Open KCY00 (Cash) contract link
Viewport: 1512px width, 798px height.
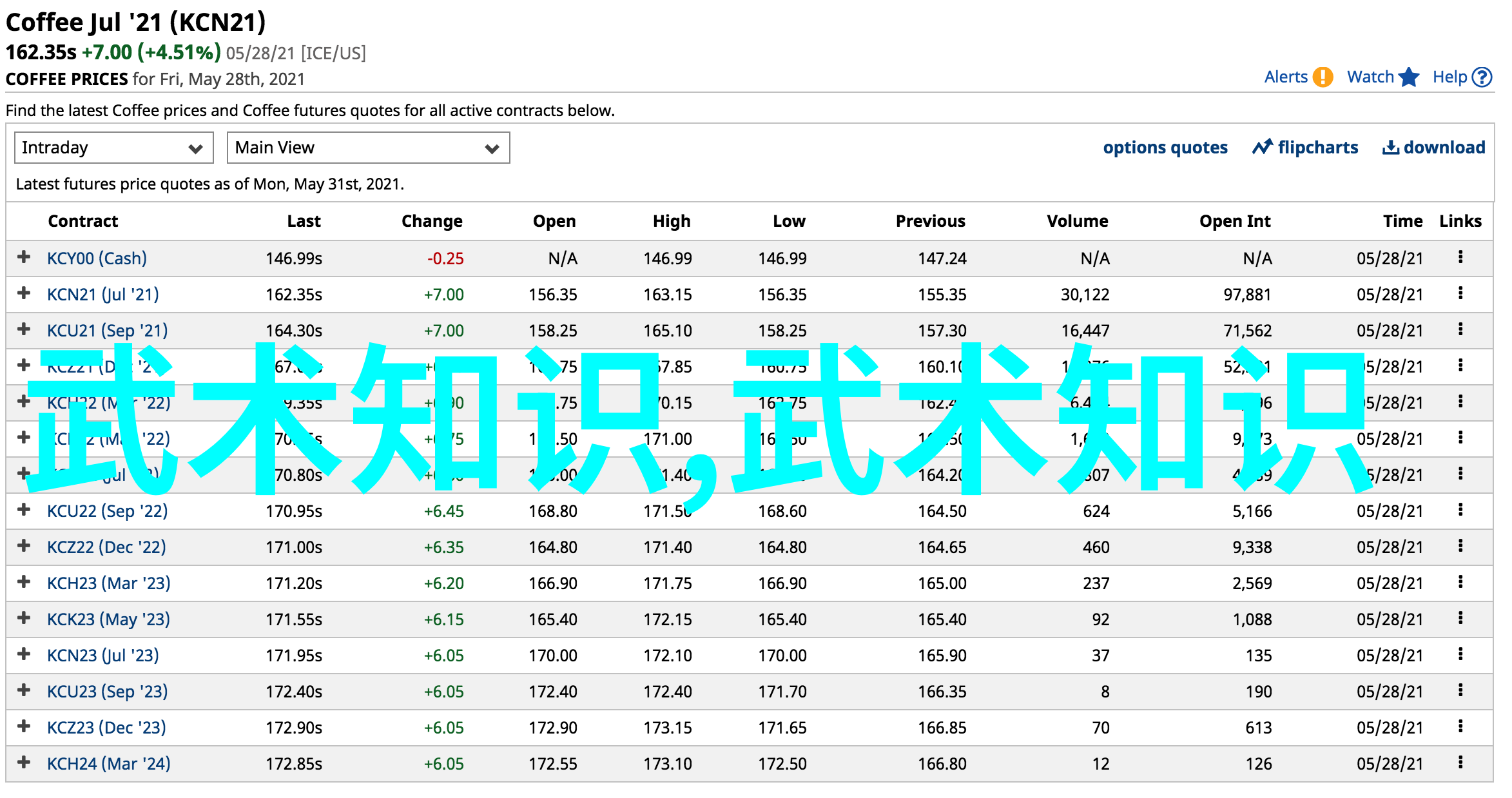tap(97, 258)
